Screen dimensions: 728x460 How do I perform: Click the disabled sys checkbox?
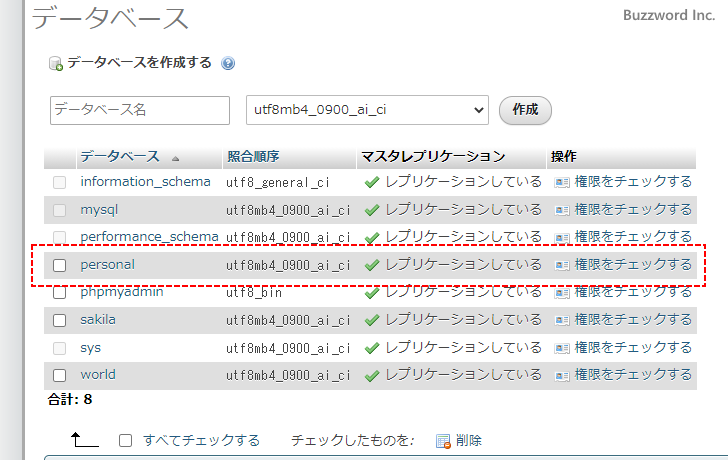[x=59, y=348]
